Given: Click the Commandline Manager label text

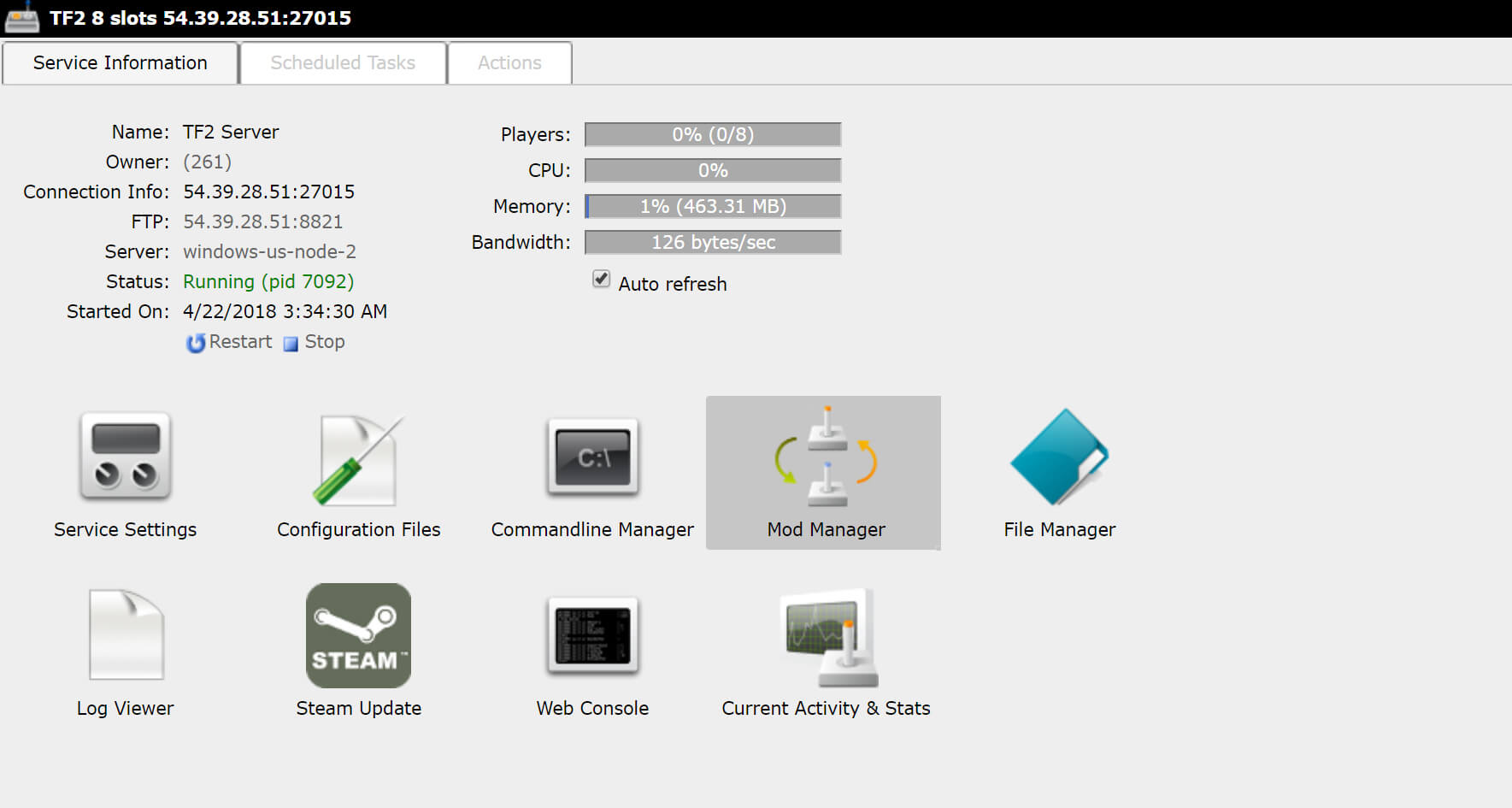Looking at the screenshot, I should click(x=592, y=530).
